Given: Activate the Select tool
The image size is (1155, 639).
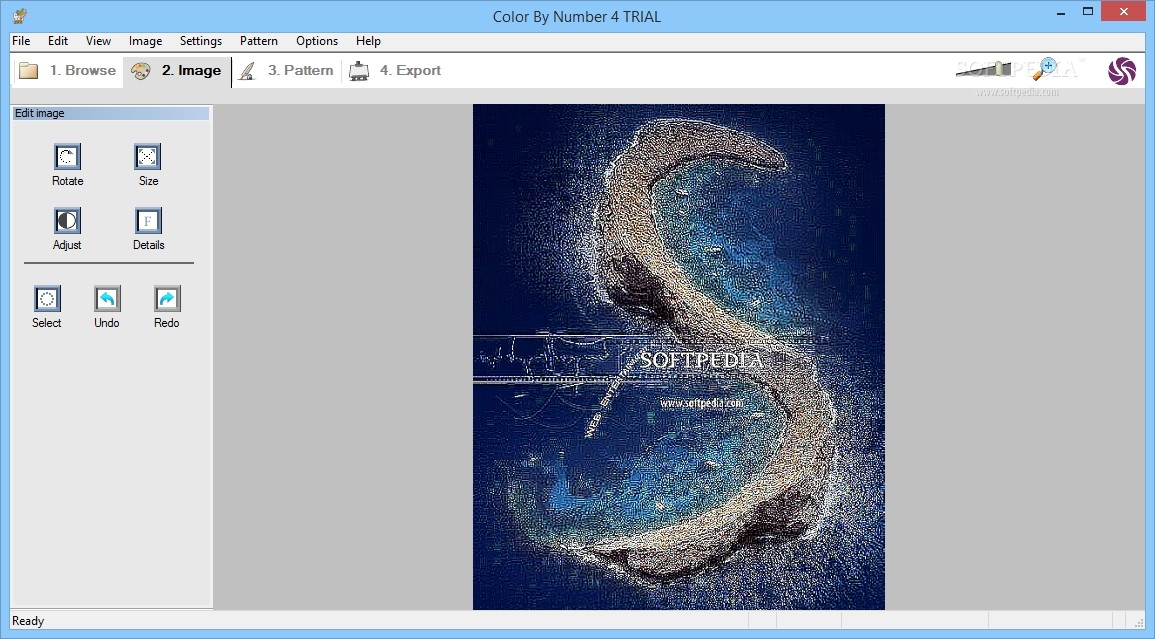Looking at the screenshot, I should (x=46, y=299).
